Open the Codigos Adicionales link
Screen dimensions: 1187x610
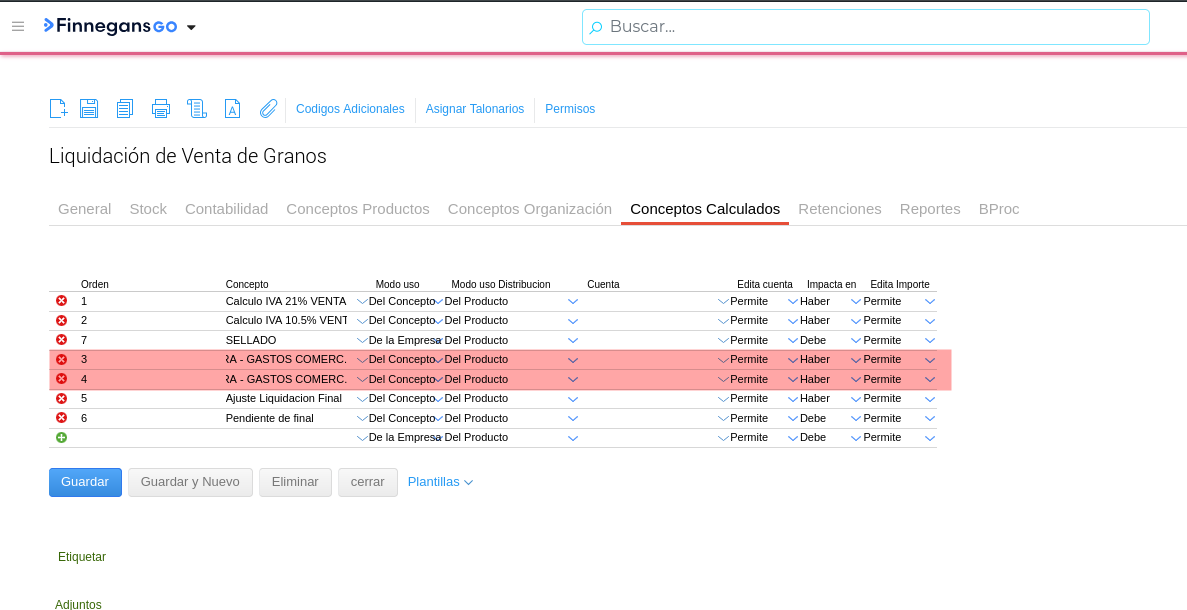point(350,109)
